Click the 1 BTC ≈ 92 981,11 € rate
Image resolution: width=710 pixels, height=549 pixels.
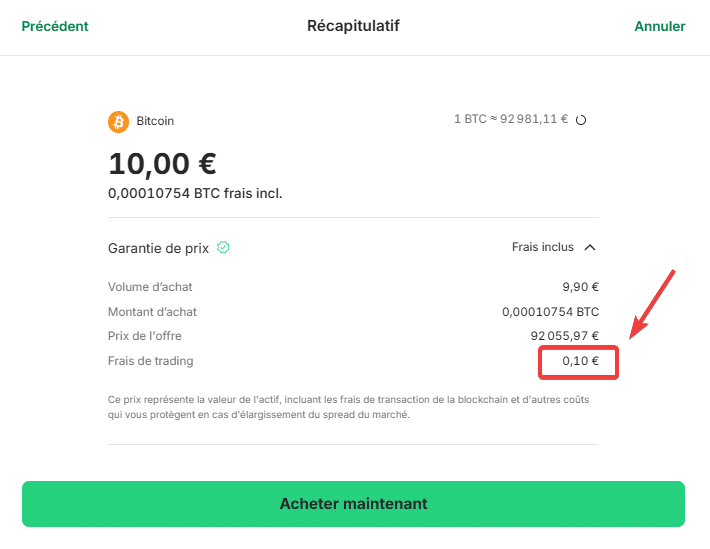(511, 119)
